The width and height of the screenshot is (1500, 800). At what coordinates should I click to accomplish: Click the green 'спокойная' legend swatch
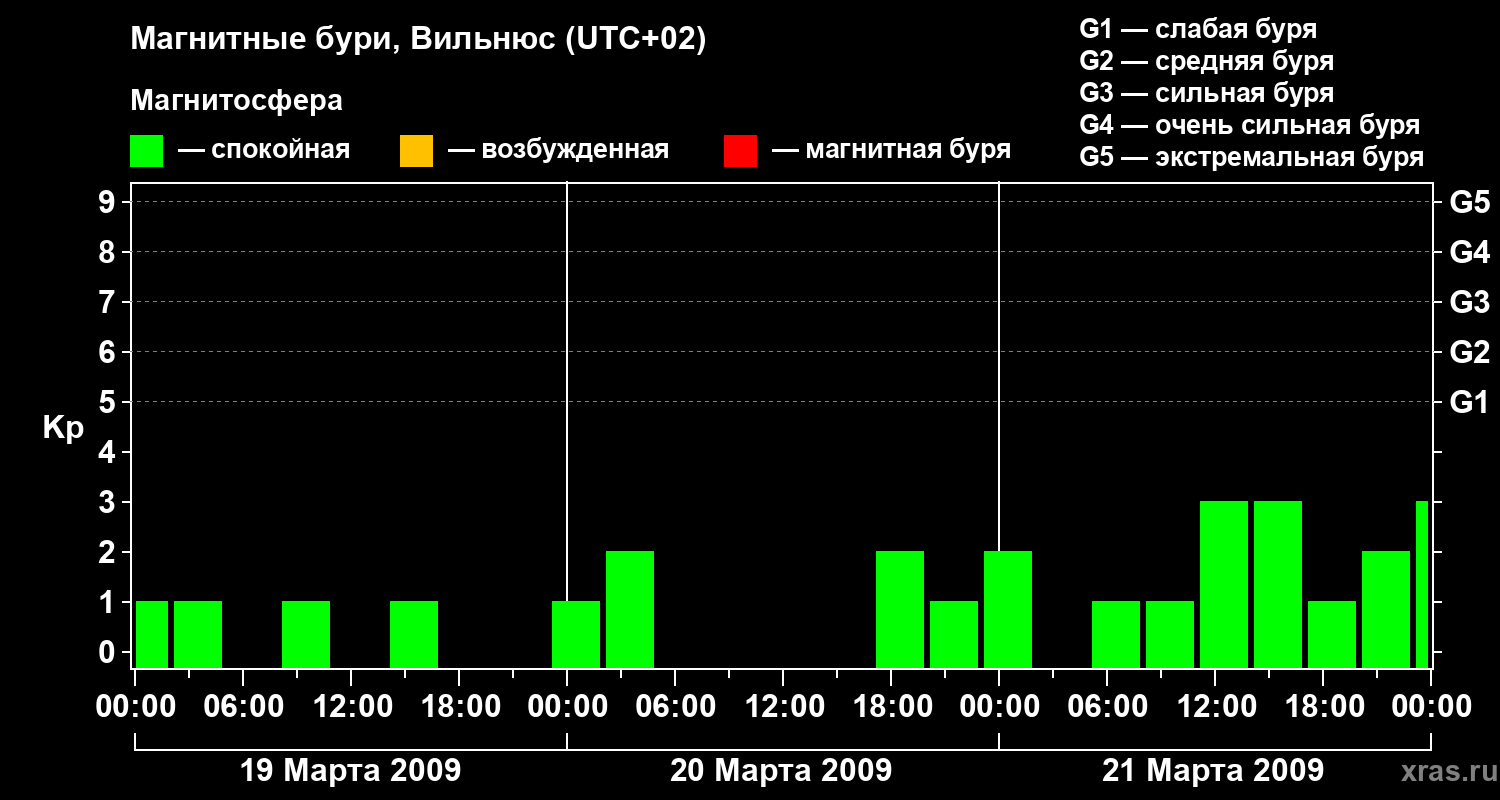point(147,151)
